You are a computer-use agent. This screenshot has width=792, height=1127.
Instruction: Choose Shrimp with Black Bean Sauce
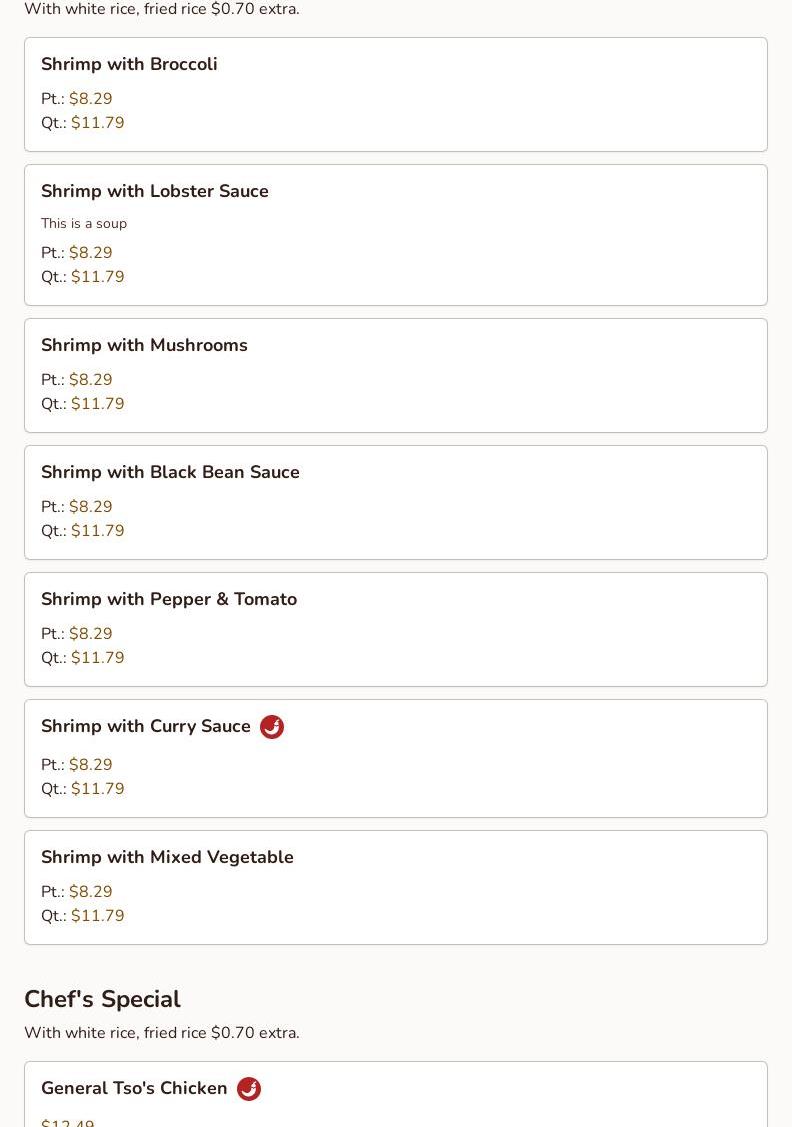[170, 472]
